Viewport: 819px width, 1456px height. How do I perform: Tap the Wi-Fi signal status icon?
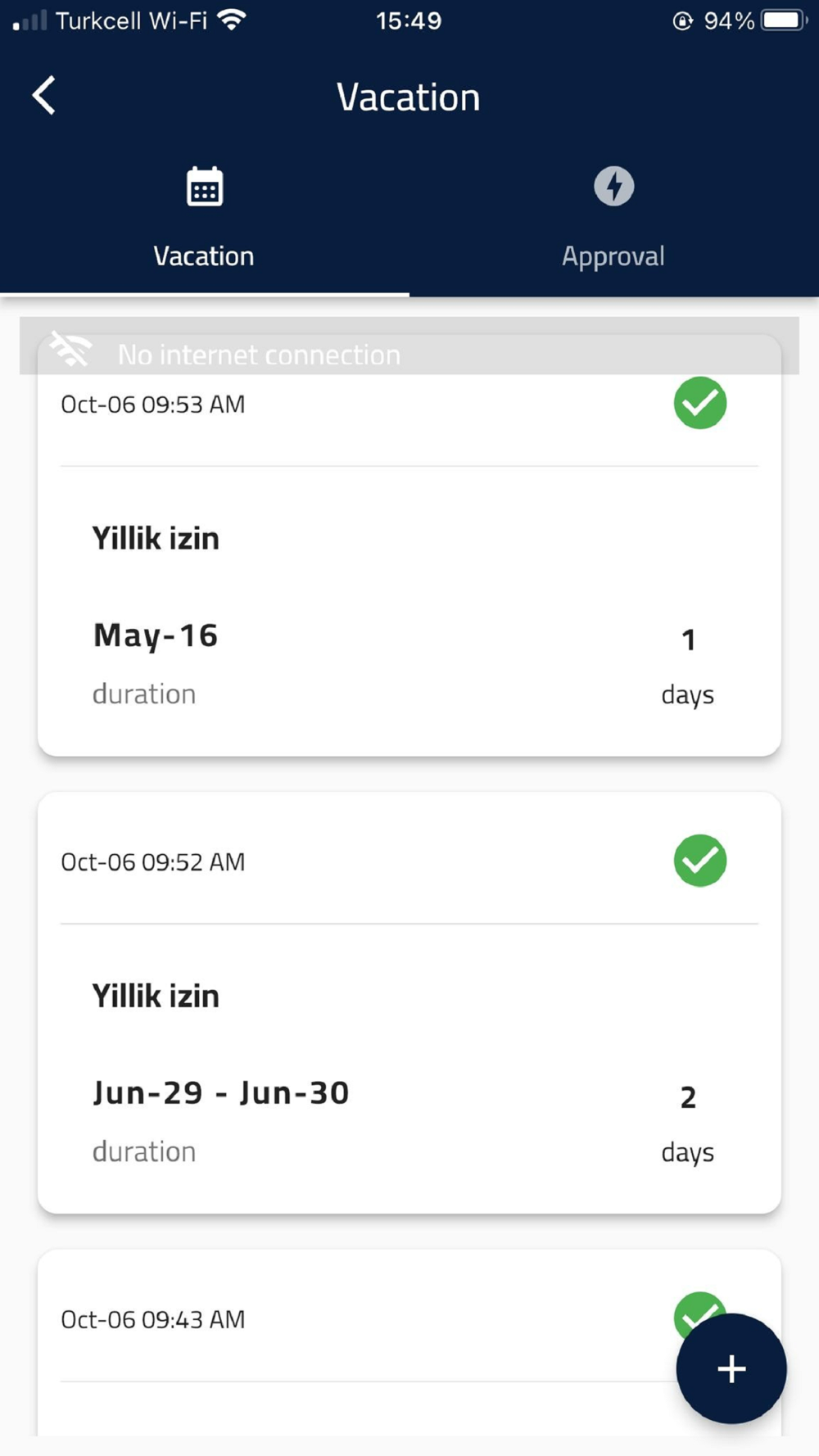click(233, 20)
